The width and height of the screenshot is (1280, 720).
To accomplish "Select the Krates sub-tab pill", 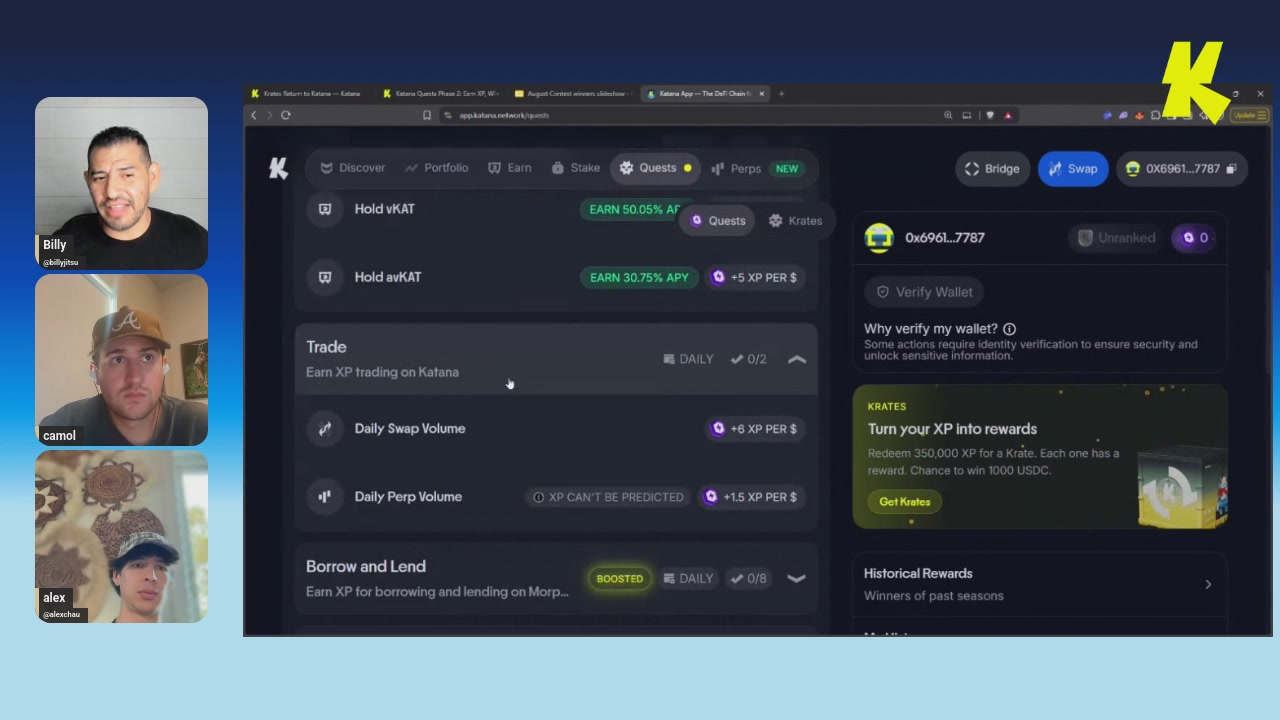I will 795,221.
